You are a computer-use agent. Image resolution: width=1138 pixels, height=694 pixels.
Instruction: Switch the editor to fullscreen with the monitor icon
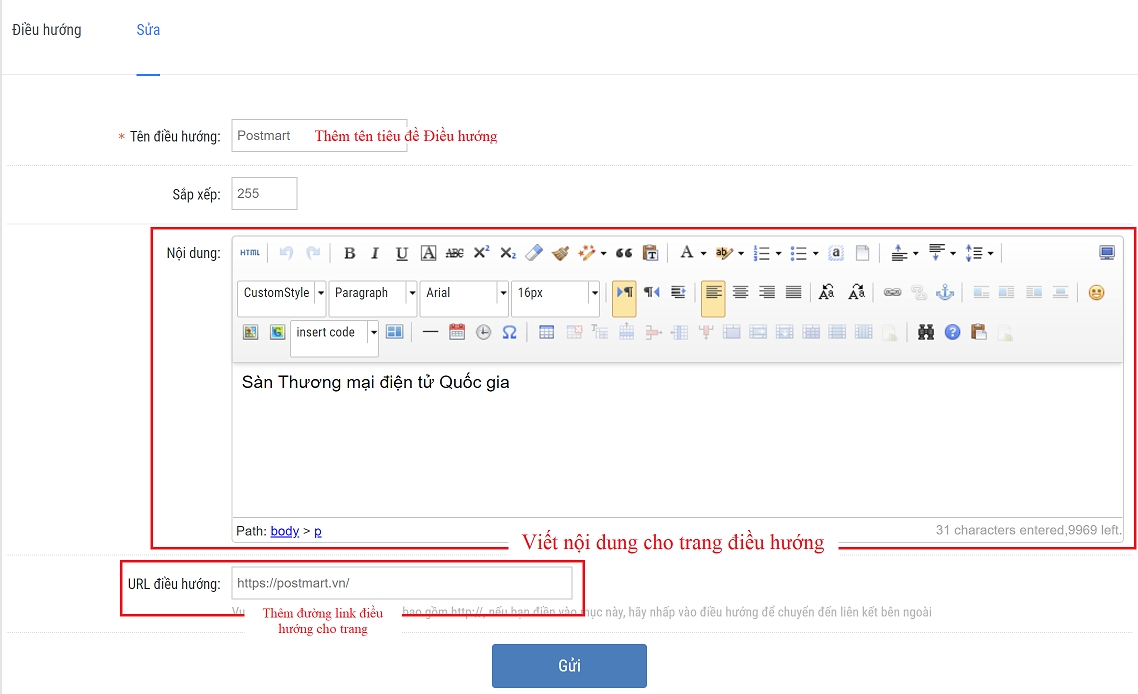point(1107,253)
